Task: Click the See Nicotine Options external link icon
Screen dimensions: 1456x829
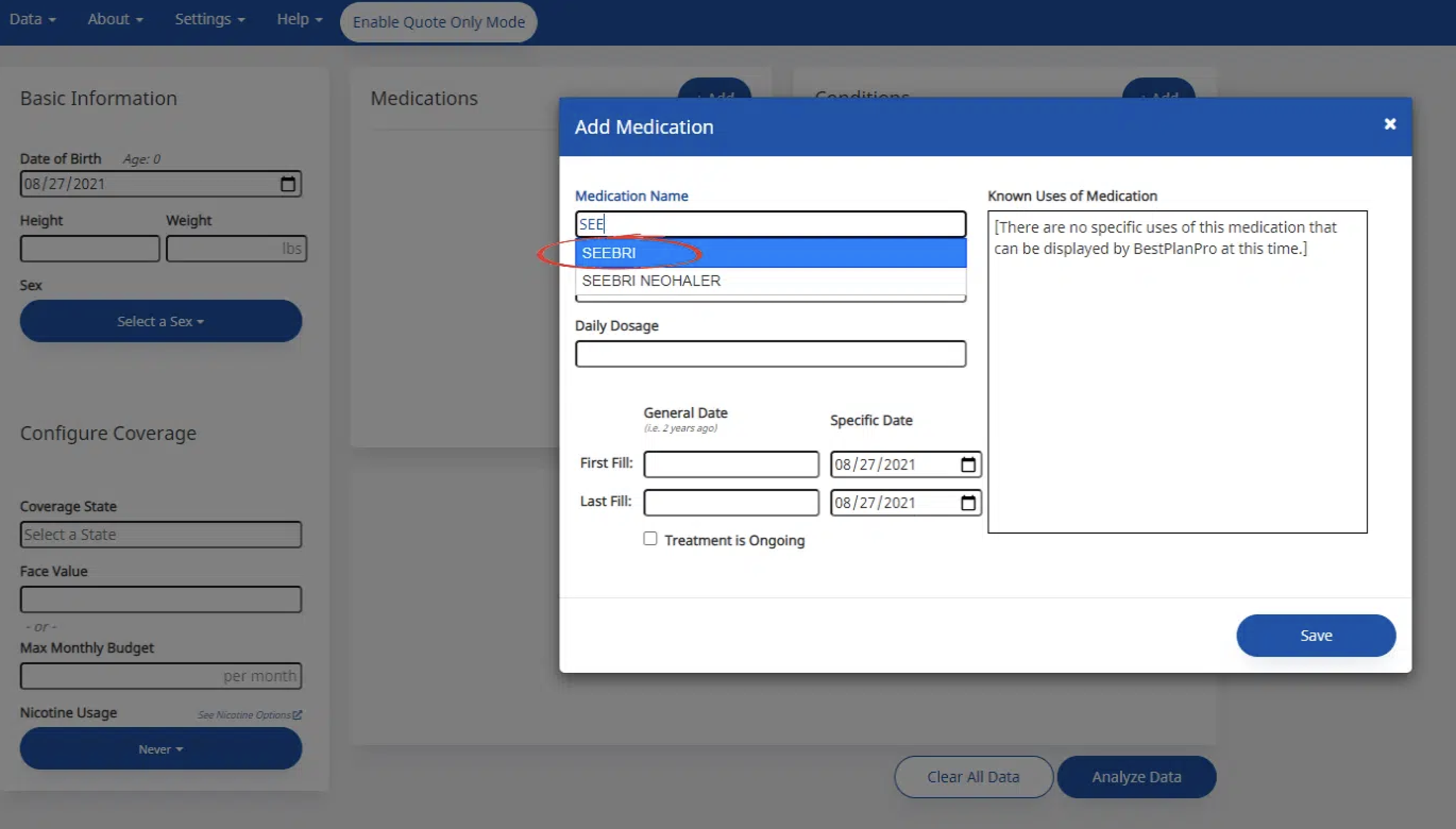Action: (x=297, y=714)
